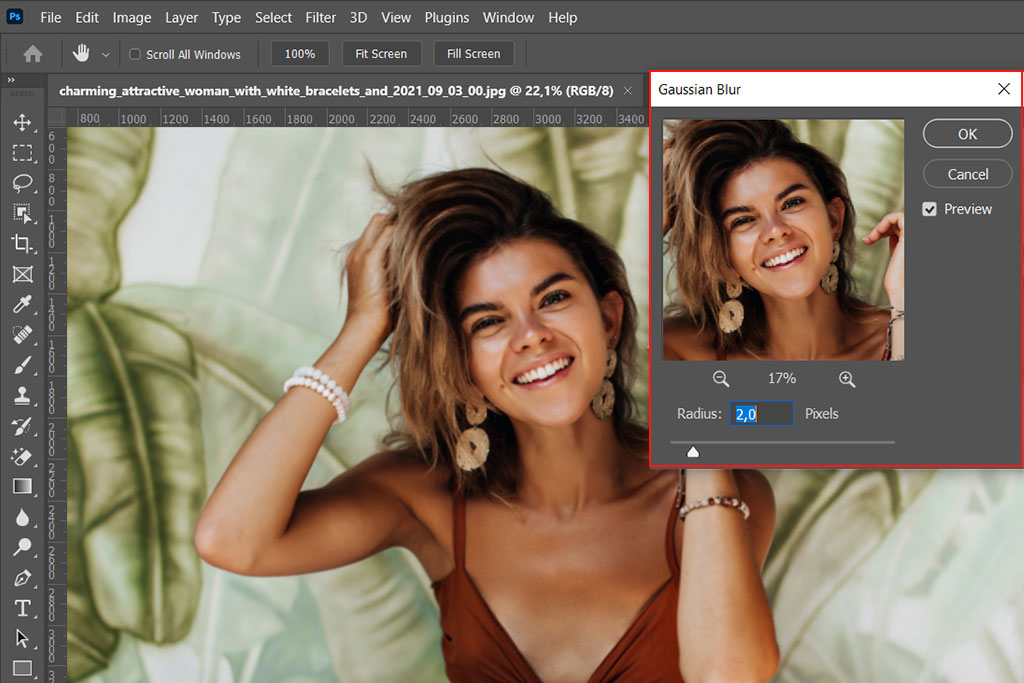1024x683 pixels.
Task: Select the History Brush tool
Action: (22, 426)
